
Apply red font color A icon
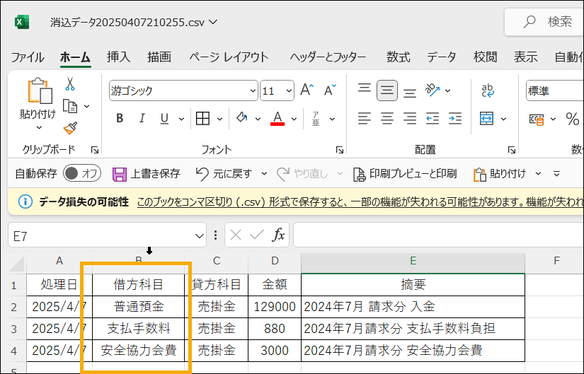coord(277,118)
